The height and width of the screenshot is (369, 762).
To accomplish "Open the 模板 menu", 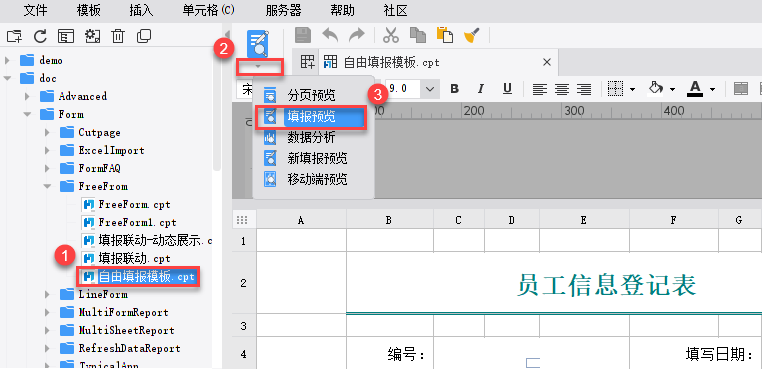I will (x=88, y=10).
